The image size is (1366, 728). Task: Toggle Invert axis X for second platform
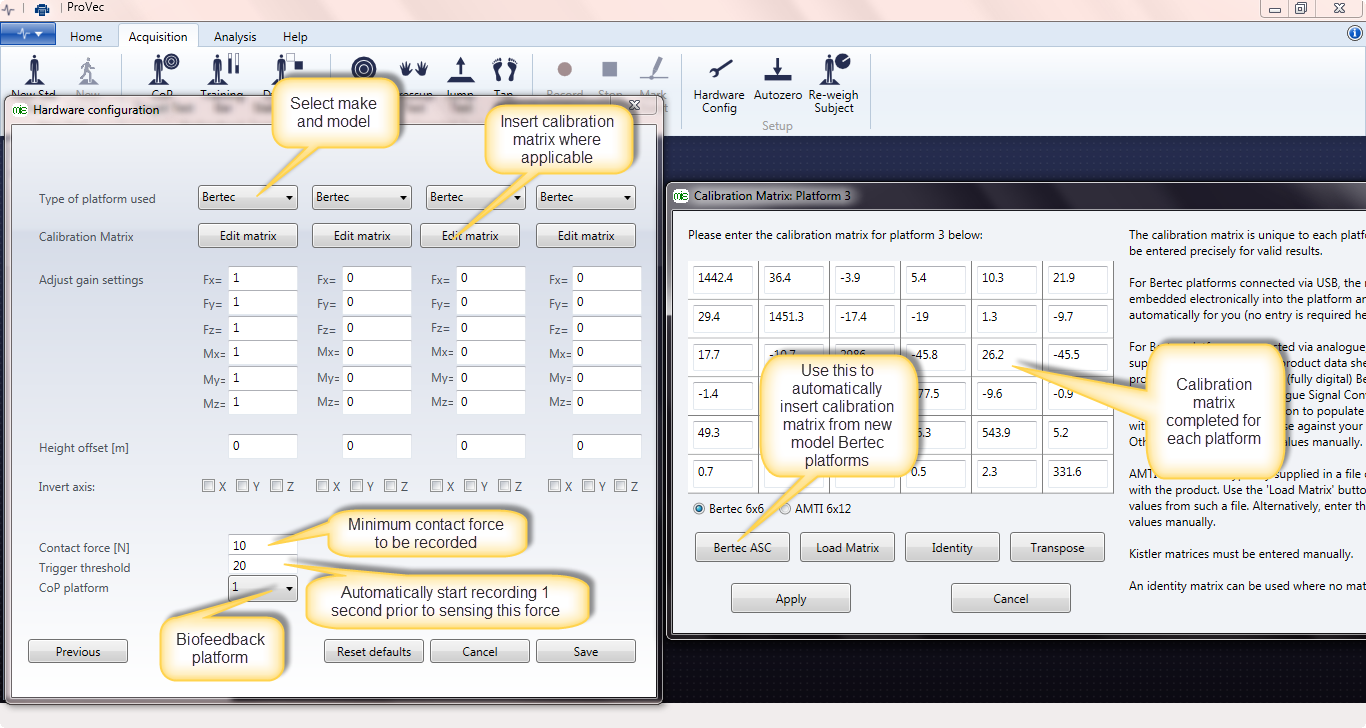(x=322, y=486)
